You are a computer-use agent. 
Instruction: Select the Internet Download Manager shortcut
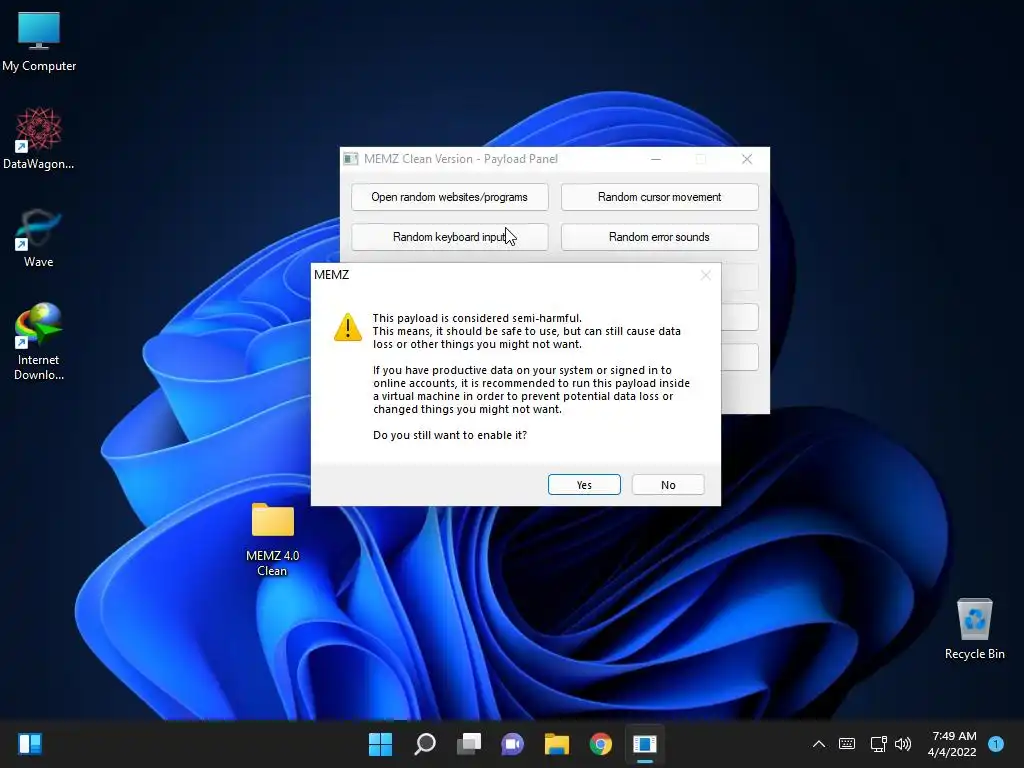39,341
